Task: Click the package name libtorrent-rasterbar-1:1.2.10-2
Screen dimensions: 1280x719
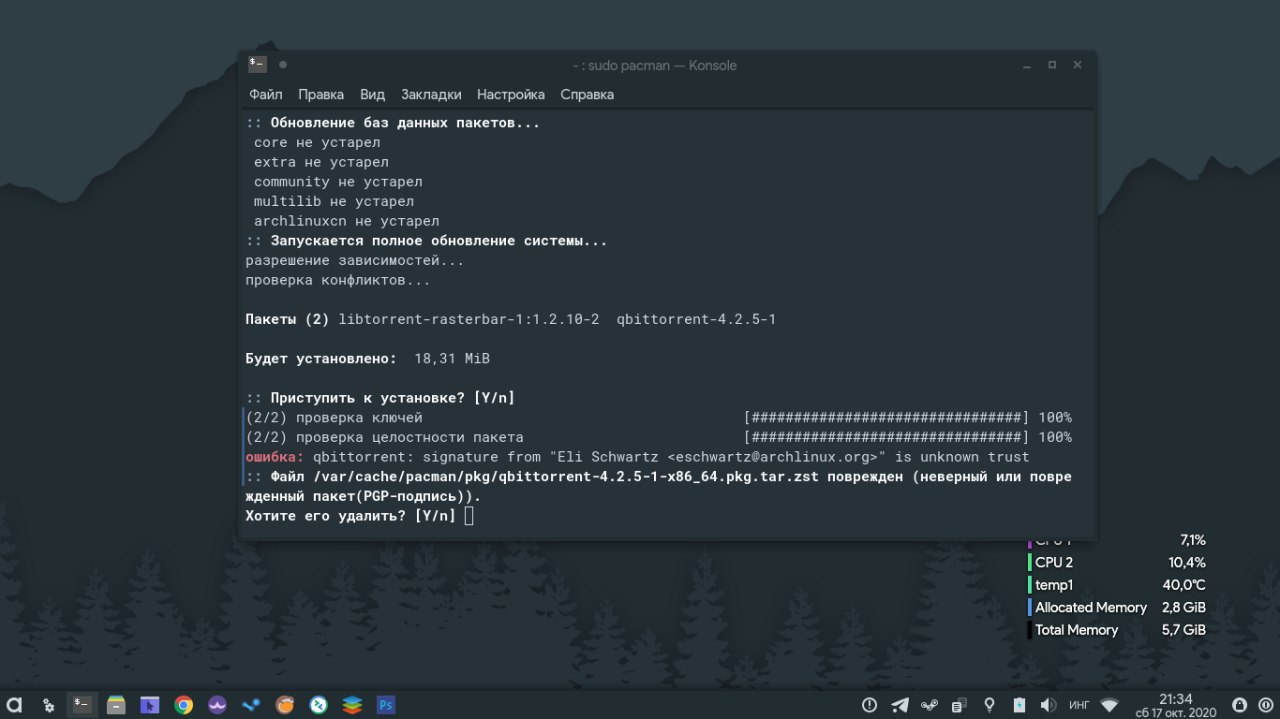Action: click(x=469, y=319)
